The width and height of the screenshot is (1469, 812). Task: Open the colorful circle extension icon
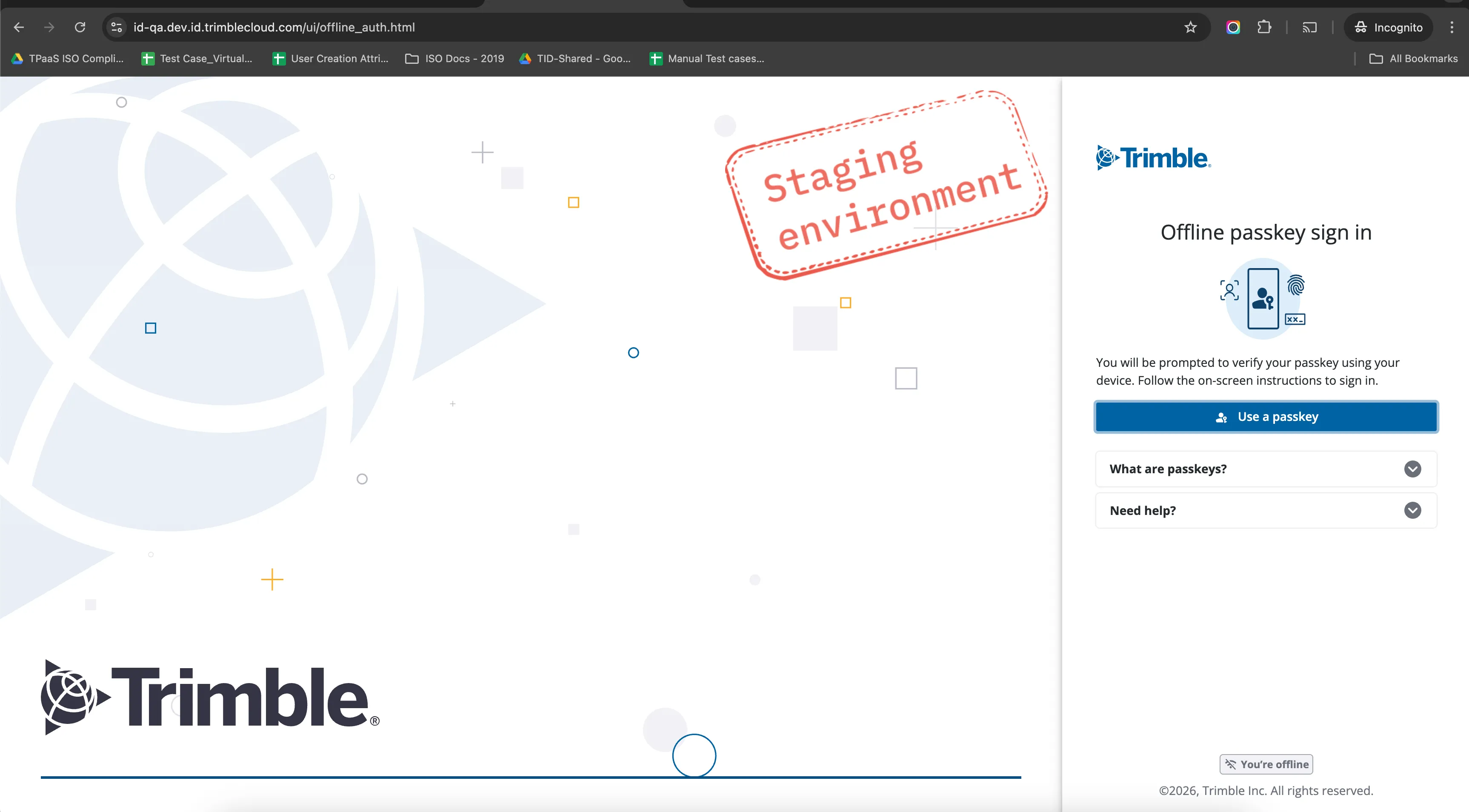point(1233,27)
